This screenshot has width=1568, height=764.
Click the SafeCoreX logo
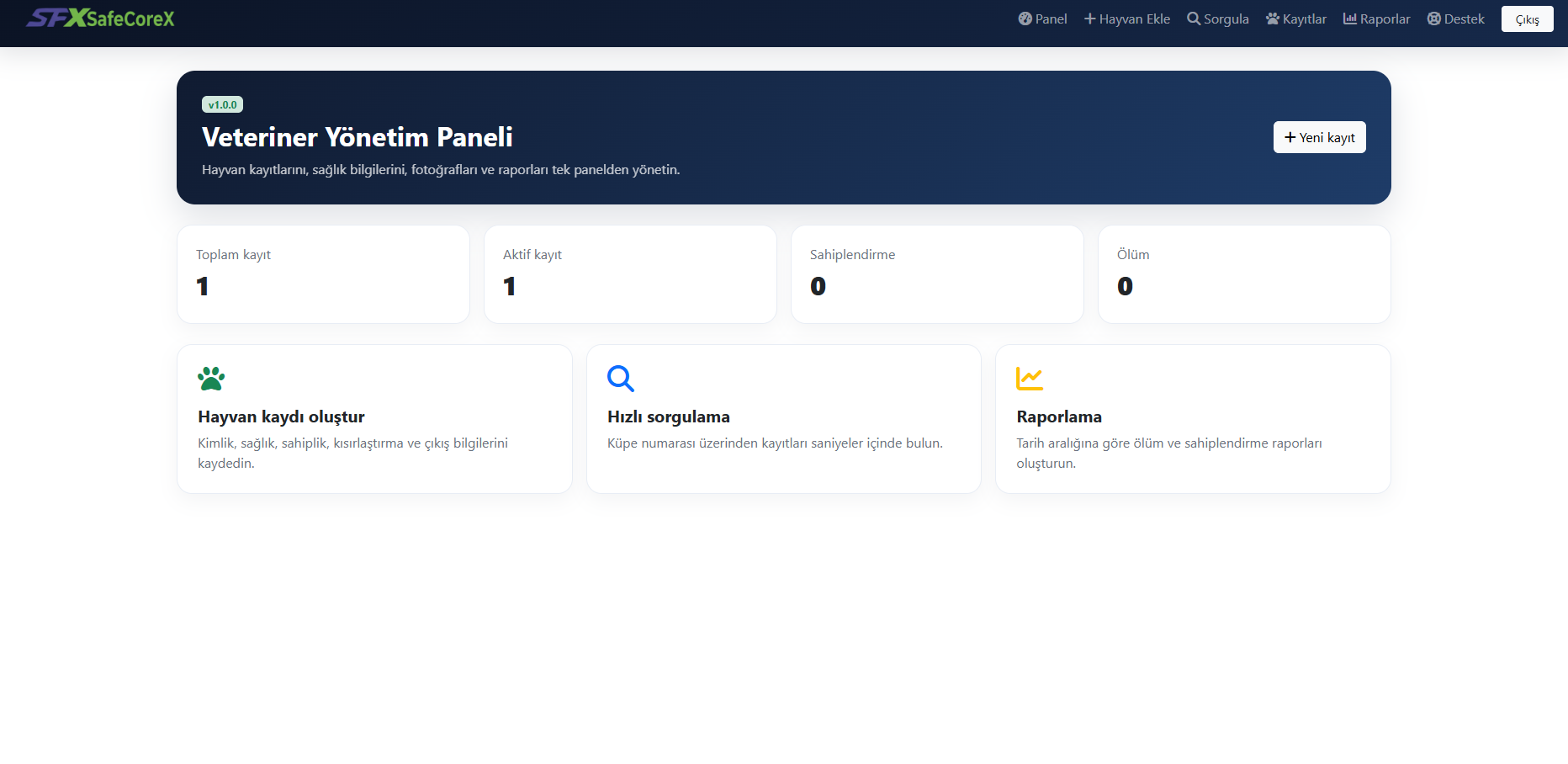(x=100, y=19)
